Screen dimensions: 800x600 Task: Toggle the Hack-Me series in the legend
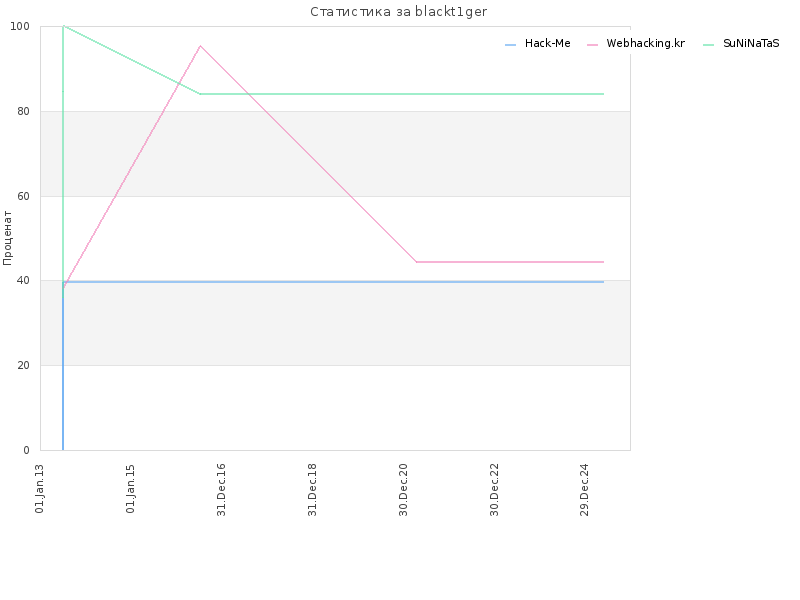point(538,44)
